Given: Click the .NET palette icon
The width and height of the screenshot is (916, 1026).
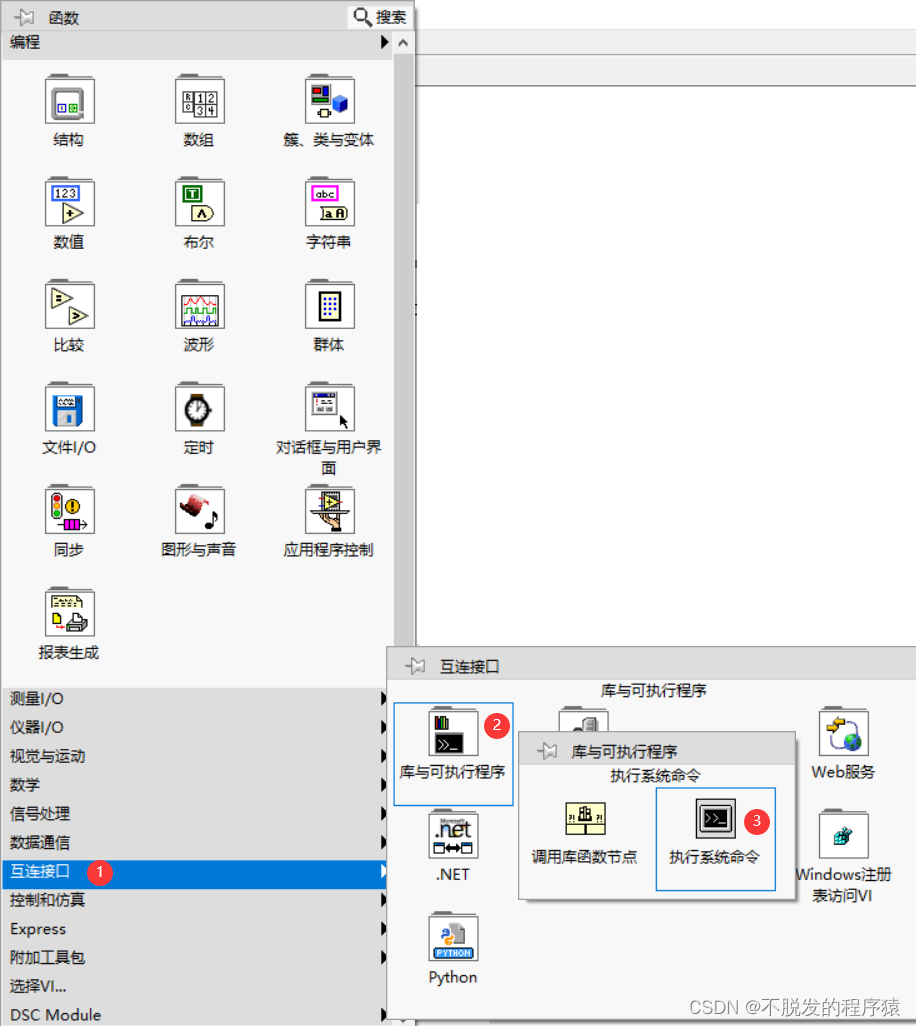Looking at the screenshot, I should 452,835.
